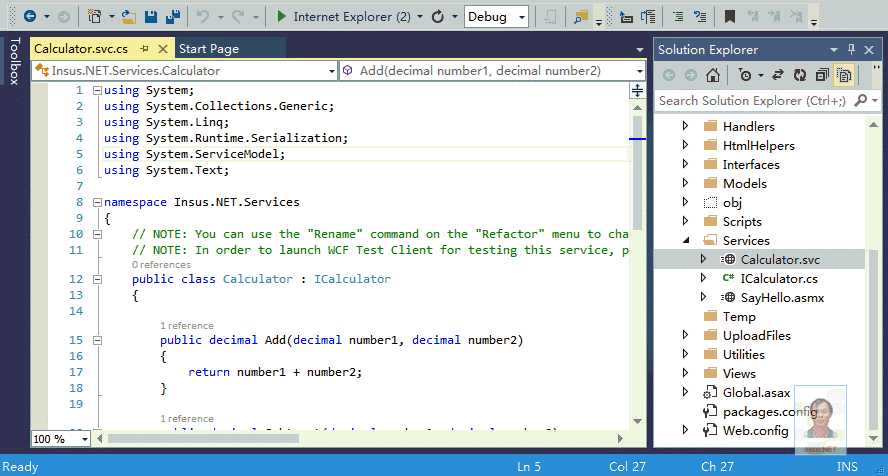Screen dimensions: 888x476
Task: Click Sync with Active Document icon
Action: 778,75
